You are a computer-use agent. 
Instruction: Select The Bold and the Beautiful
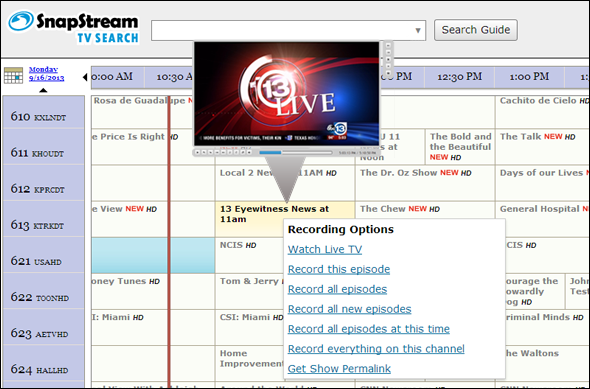pyautogui.click(x=460, y=147)
